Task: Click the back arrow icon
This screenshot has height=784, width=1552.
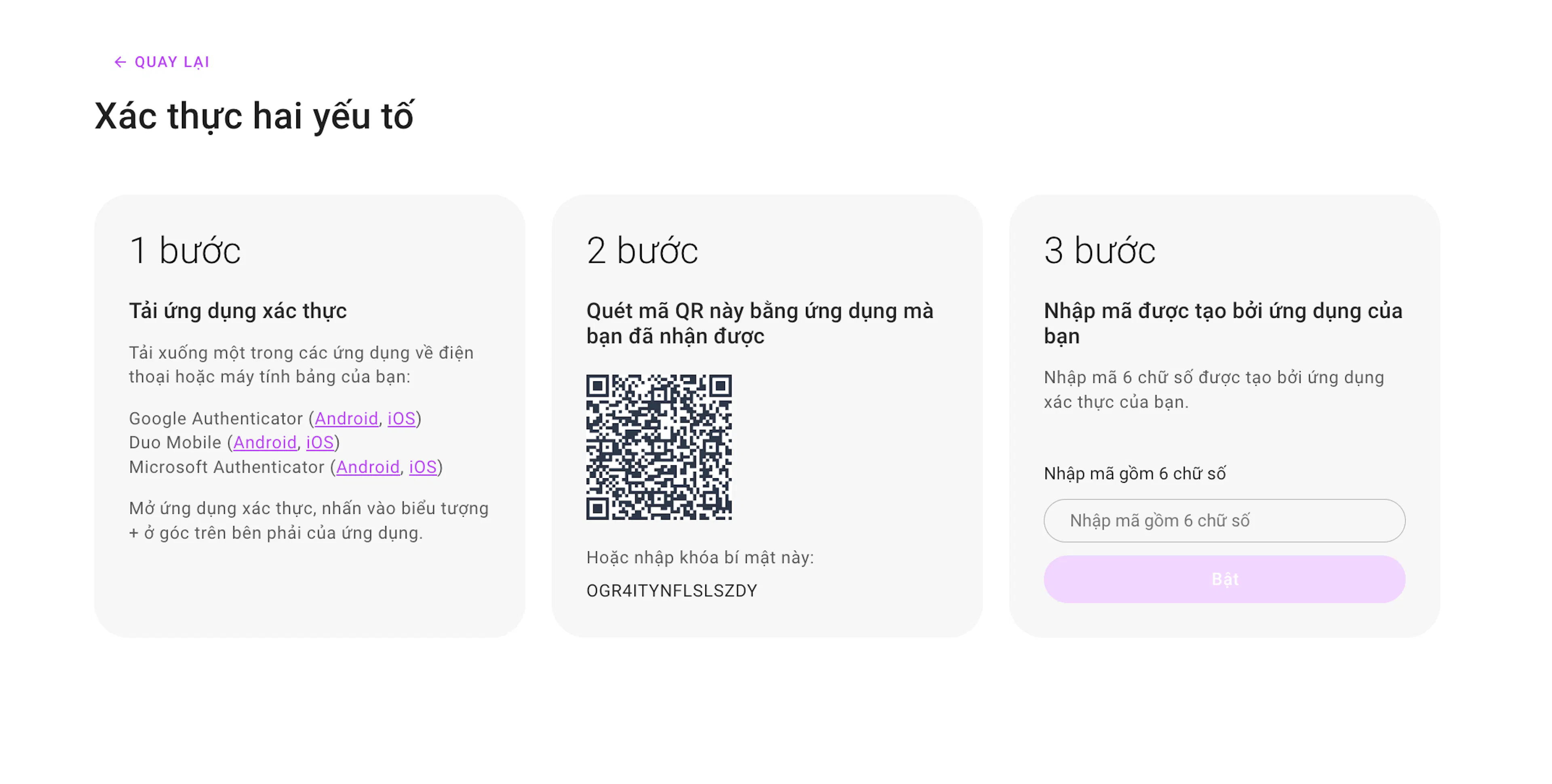Action: click(x=120, y=62)
